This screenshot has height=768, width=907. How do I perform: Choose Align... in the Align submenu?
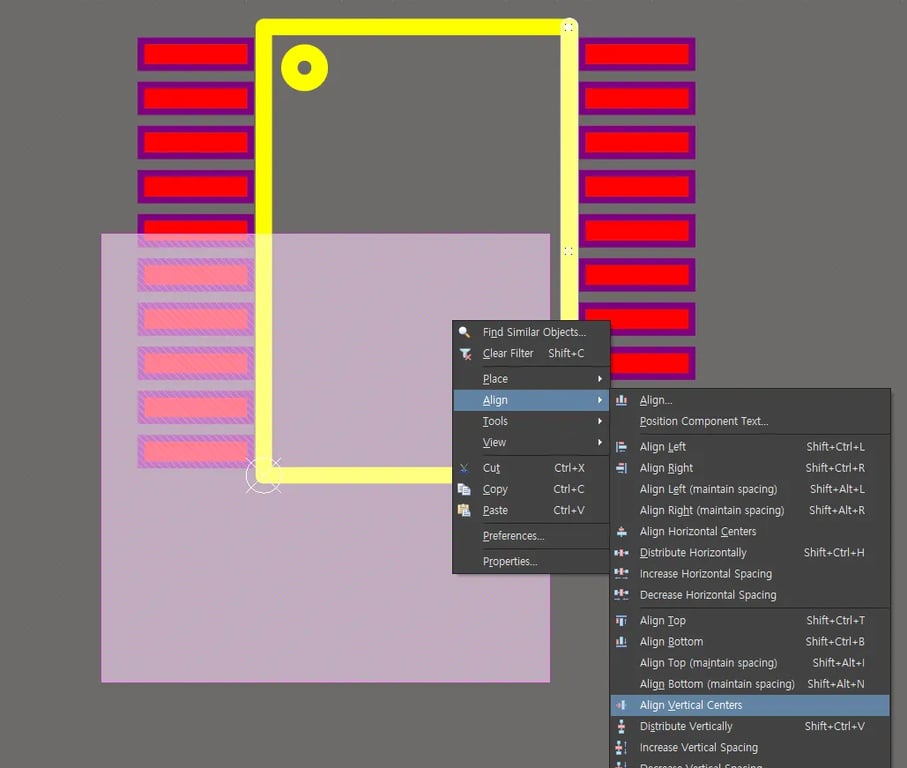(750, 400)
